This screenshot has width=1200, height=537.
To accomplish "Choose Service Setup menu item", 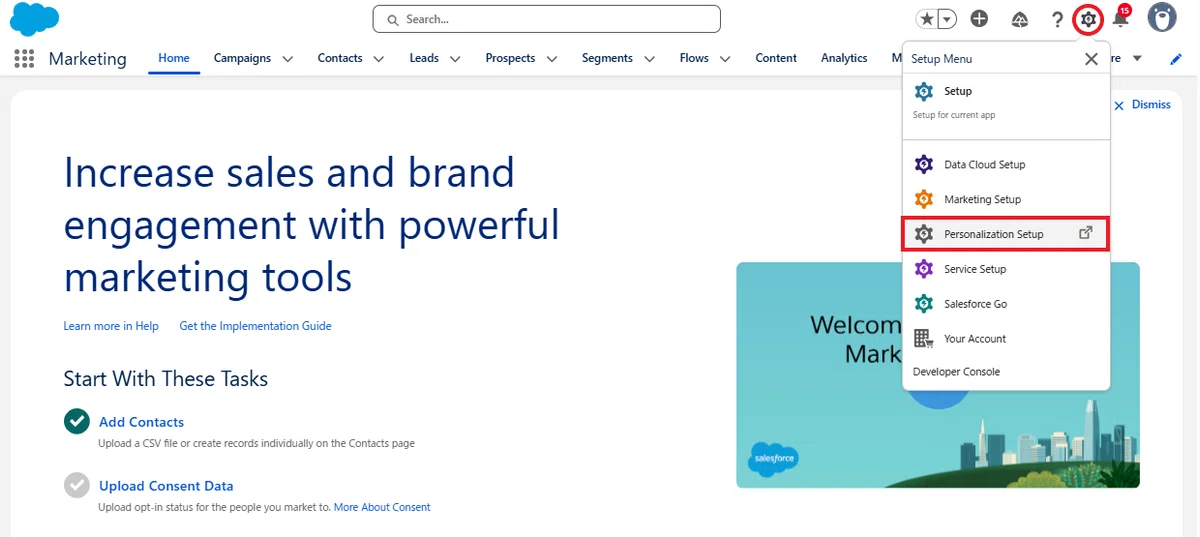I will pyautogui.click(x=1006, y=269).
